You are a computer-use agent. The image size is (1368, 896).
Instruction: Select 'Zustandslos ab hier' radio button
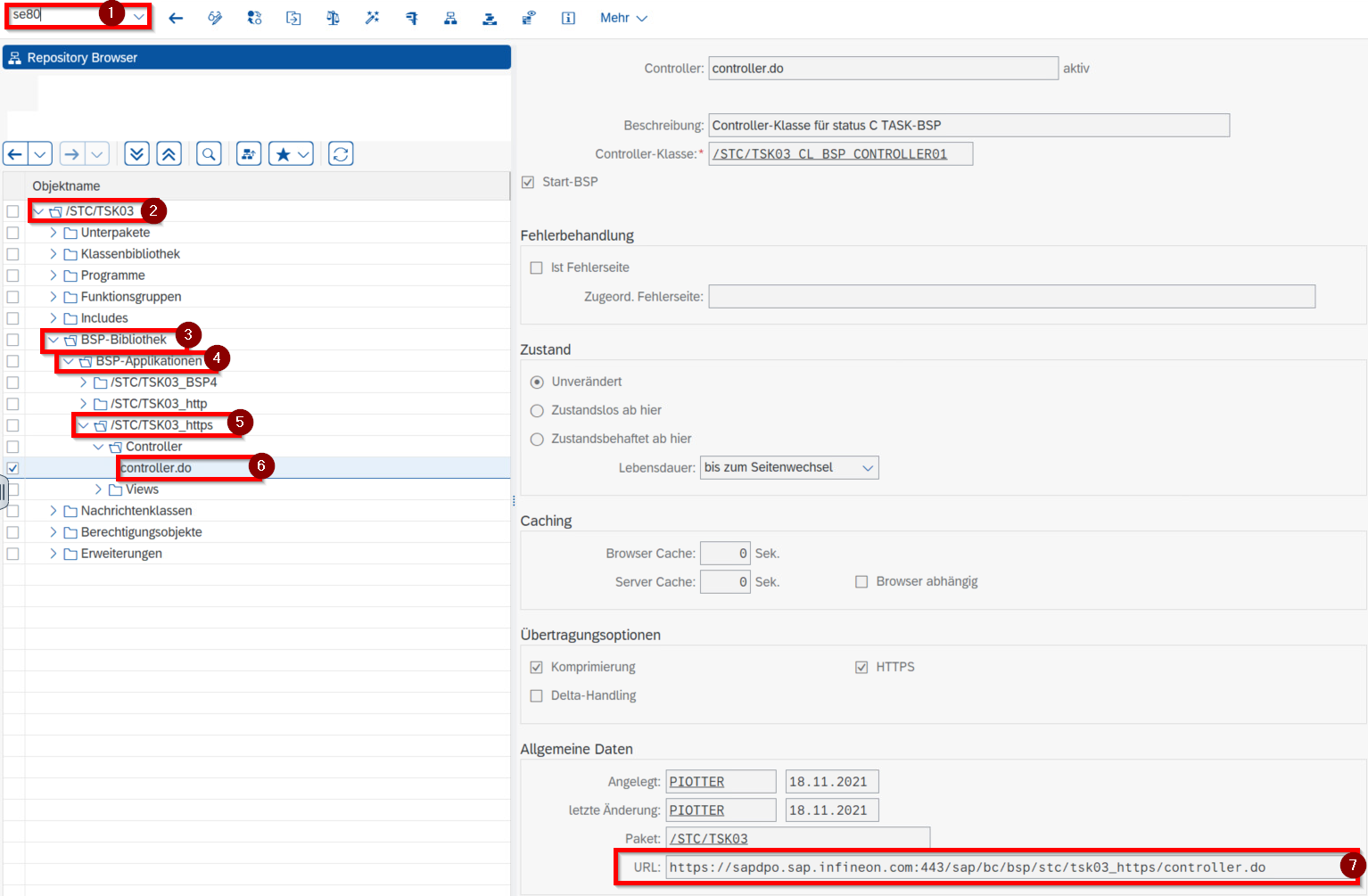tap(537, 410)
